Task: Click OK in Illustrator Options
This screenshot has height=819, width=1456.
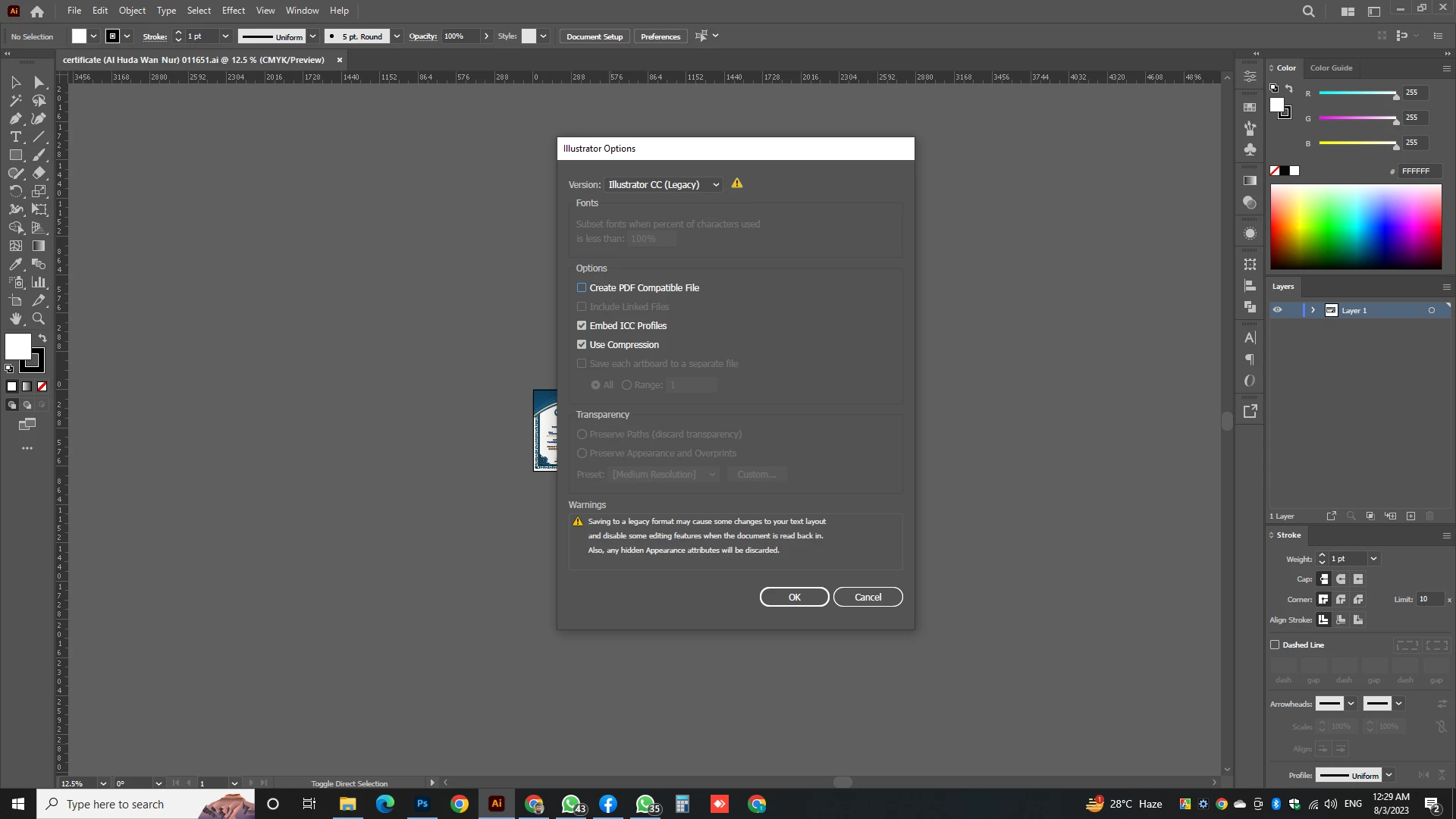Action: tap(794, 598)
